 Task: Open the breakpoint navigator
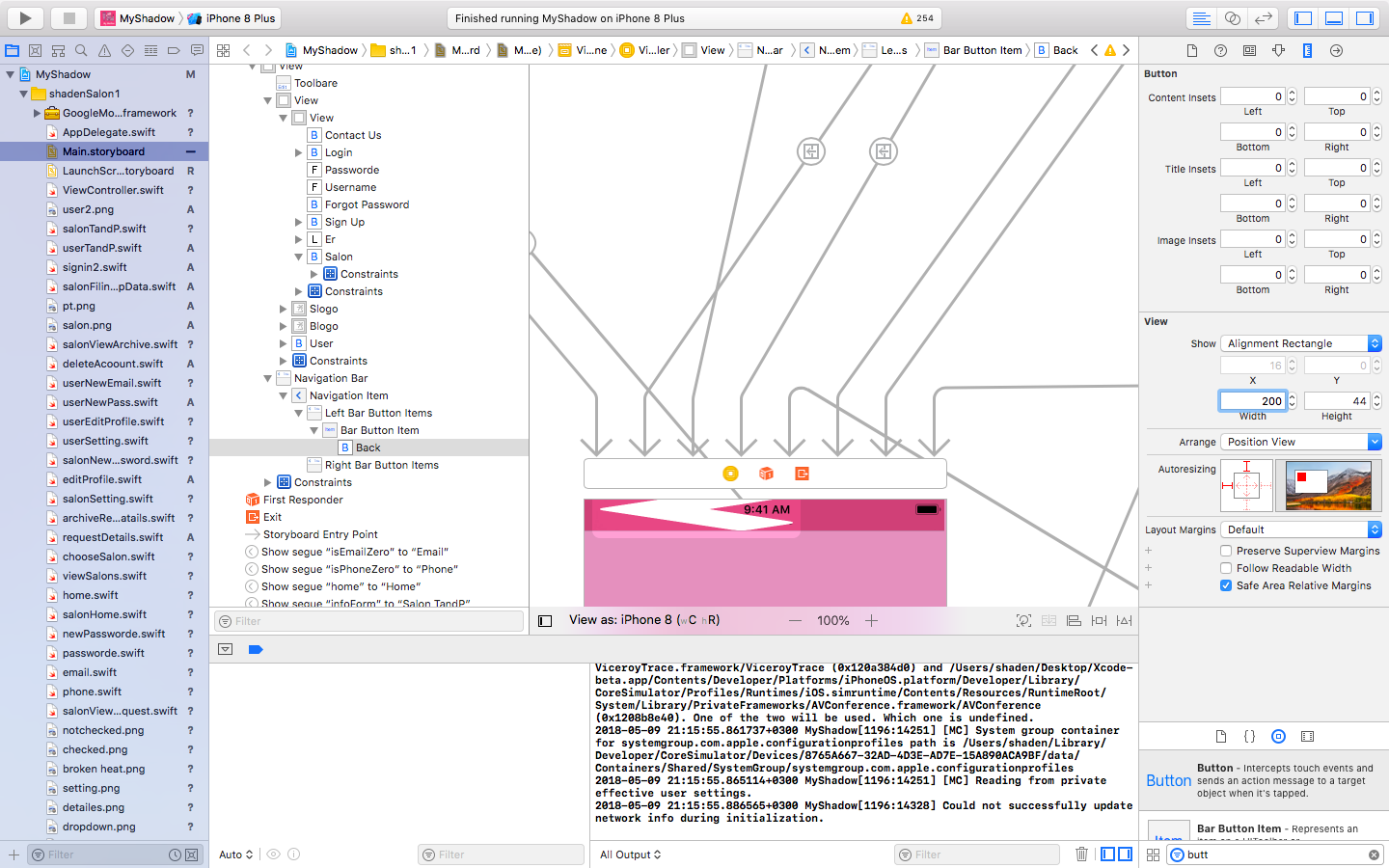(174, 50)
